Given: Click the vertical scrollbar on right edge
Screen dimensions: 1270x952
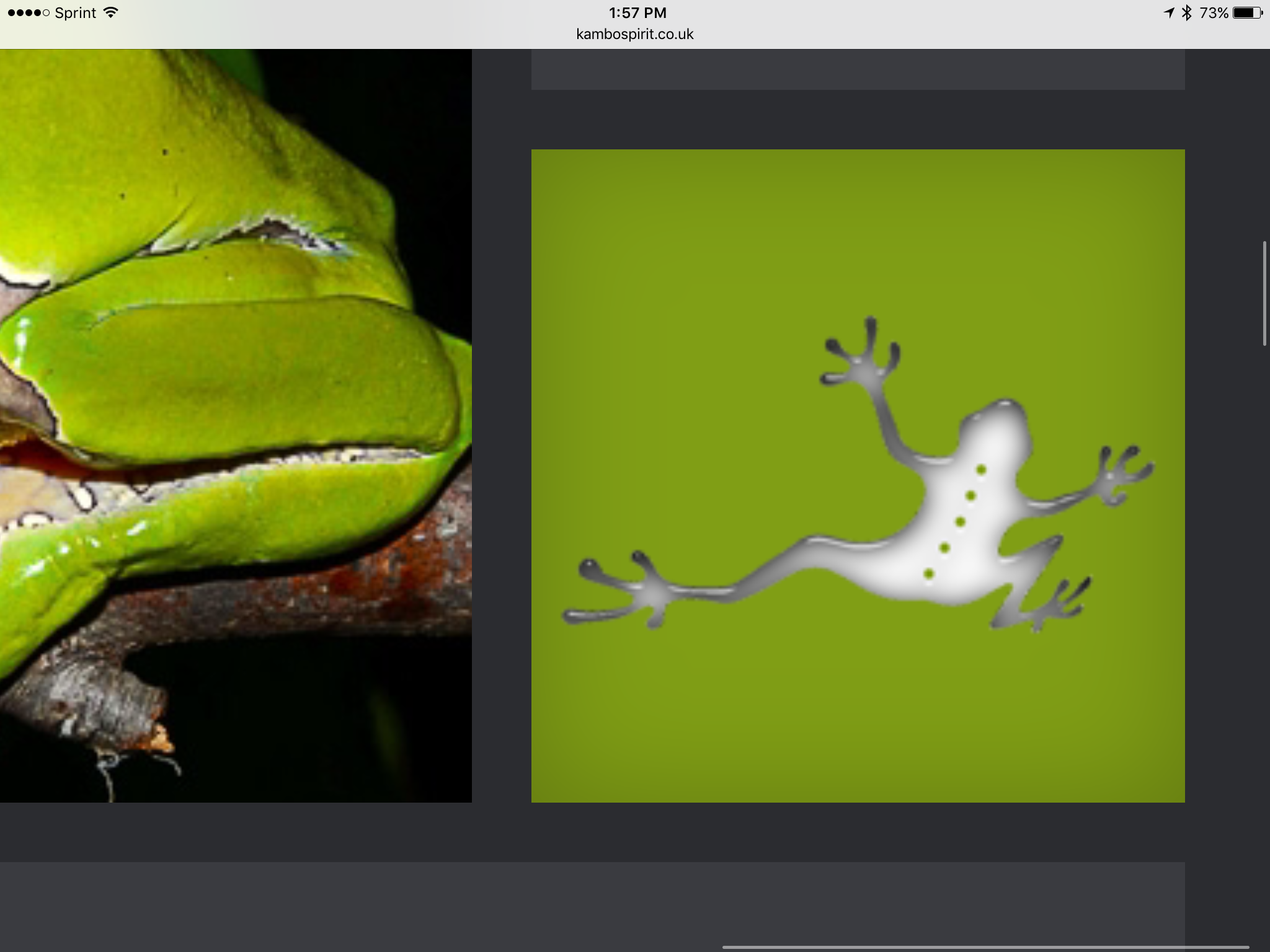Looking at the screenshot, I should (x=1264, y=293).
